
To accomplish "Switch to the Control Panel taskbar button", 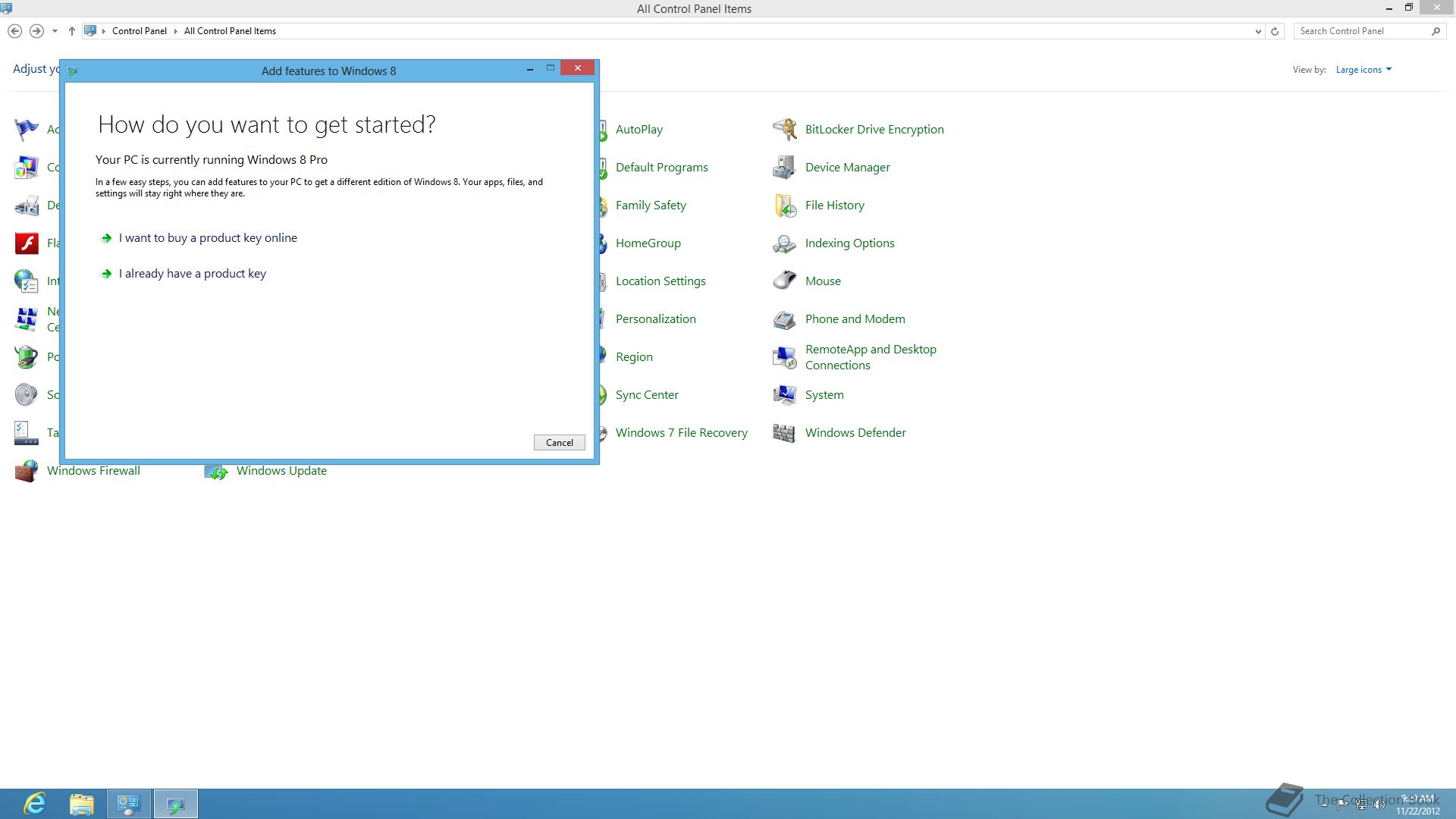I will [129, 804].
